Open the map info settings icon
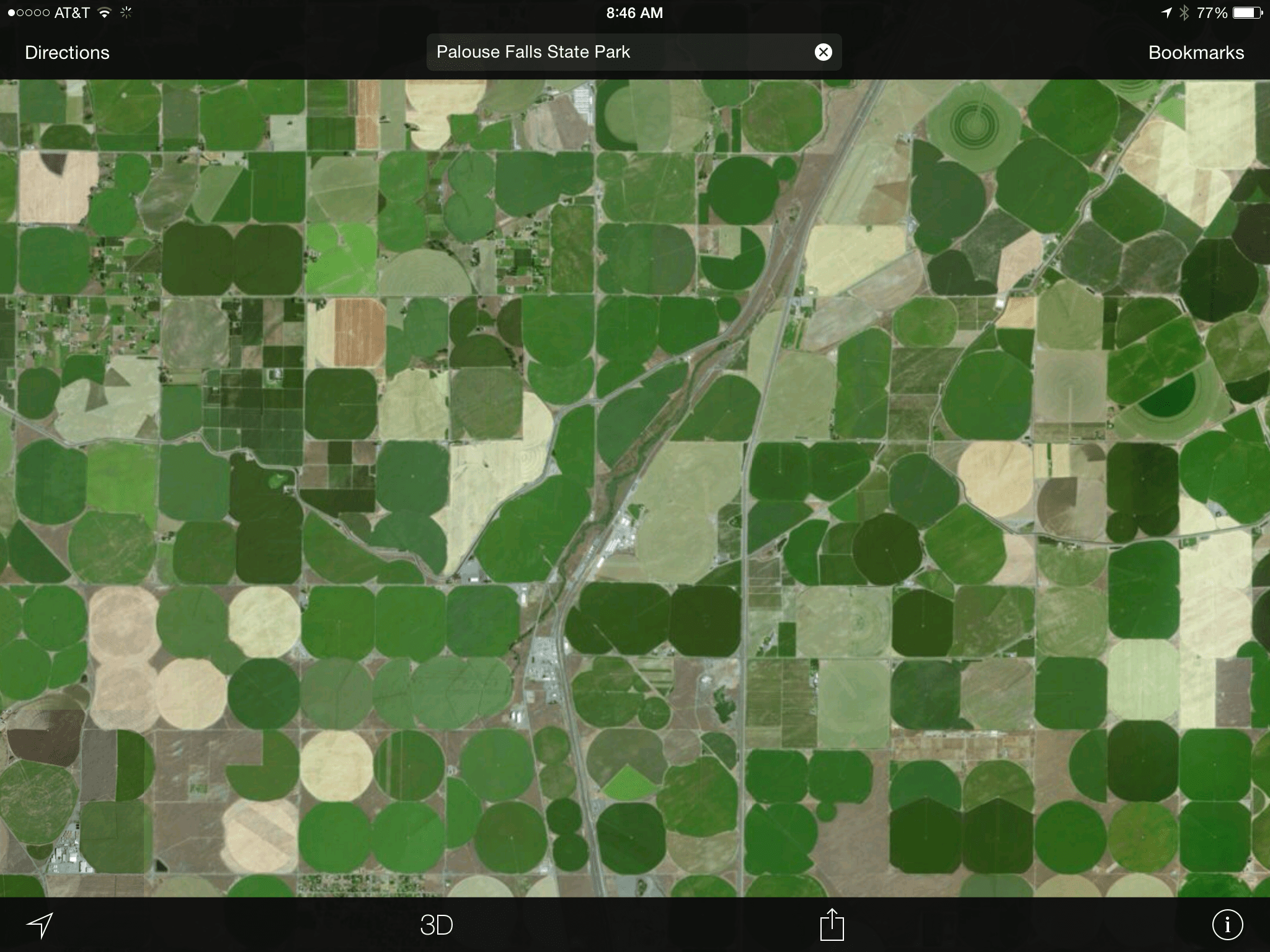Image resolution: width=1270 pixels, height=952 pixels. coord(1227,925)
